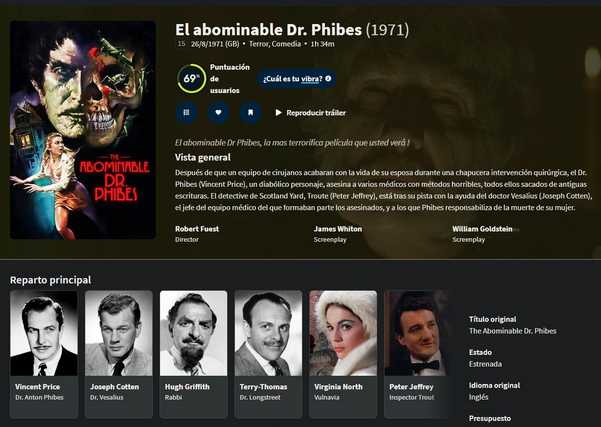View Hugh Griffith's profile photo
Screen dimensions: 601x427
click(x=194, y=333)
